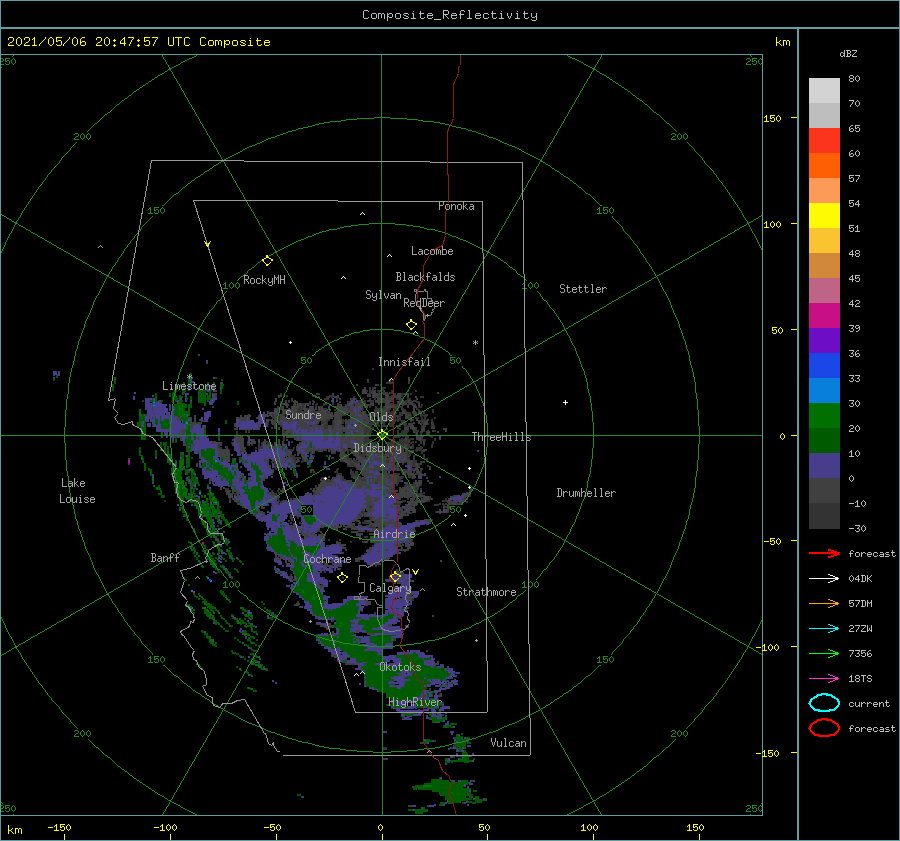This screenshot has width=900, height=841.
Task: Click the Drumheller city label
Action: (586, 493)
